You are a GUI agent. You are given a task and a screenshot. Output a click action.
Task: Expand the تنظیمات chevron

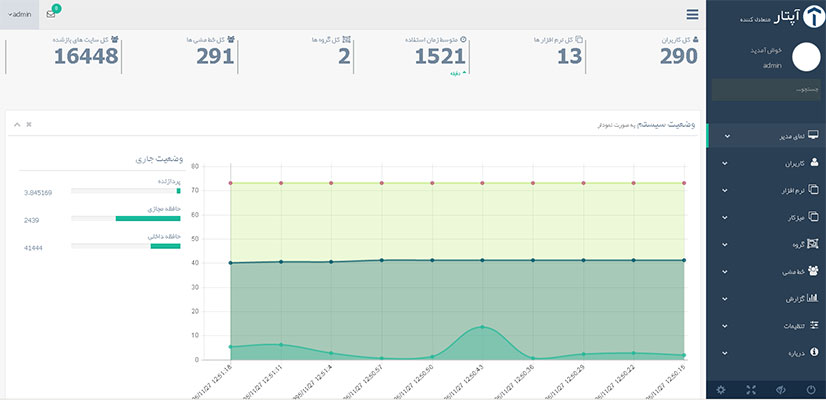click(x=725, y=326)
